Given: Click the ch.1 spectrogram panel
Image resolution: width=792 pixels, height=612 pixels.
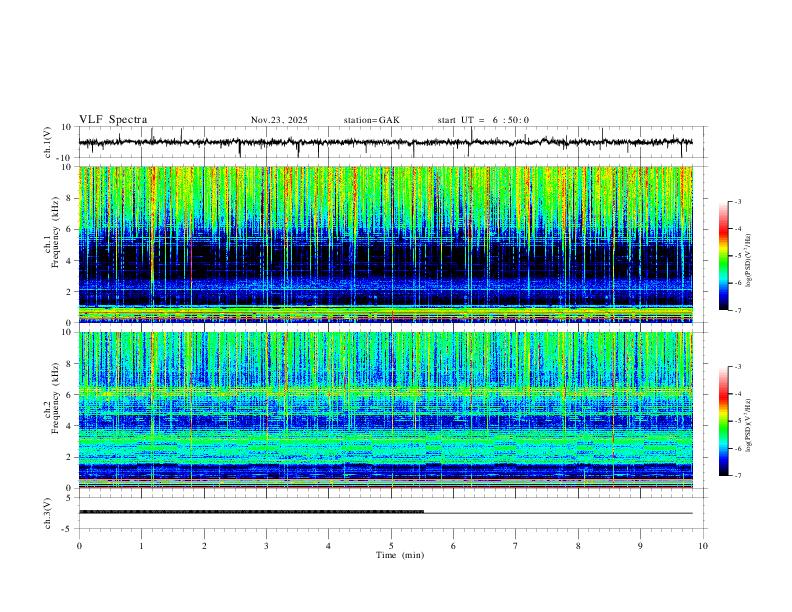Looking at the screenshot, I should pos(385,244).
